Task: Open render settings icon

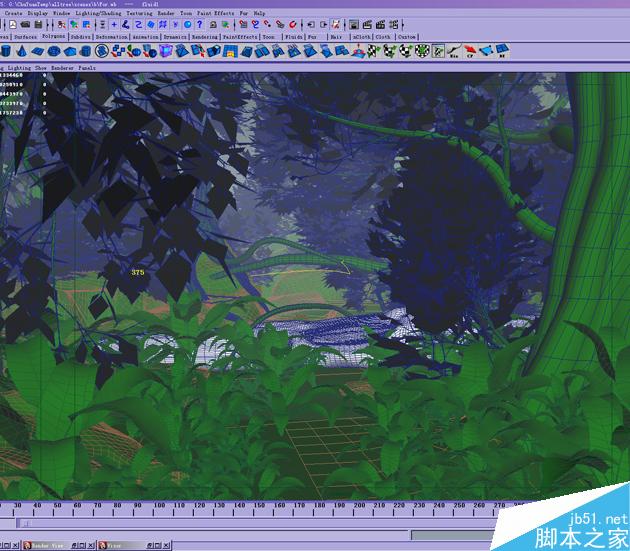Action: [394, 25]
